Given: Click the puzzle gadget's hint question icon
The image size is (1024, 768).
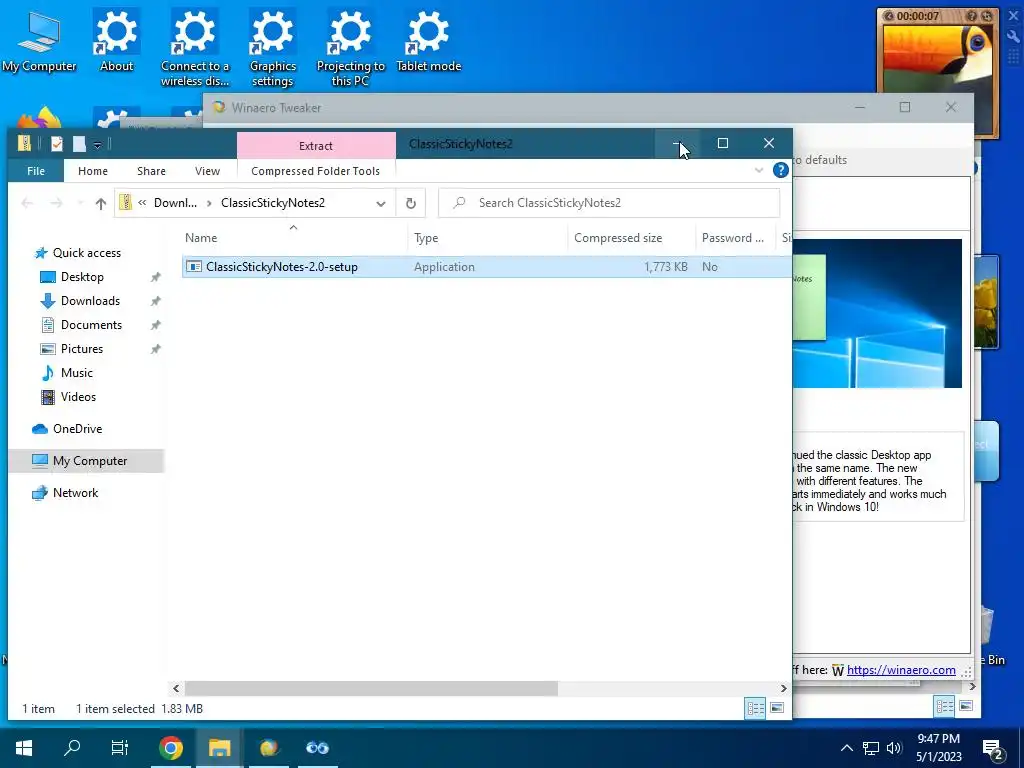Looking at the screenshot, I should point(972,16).
